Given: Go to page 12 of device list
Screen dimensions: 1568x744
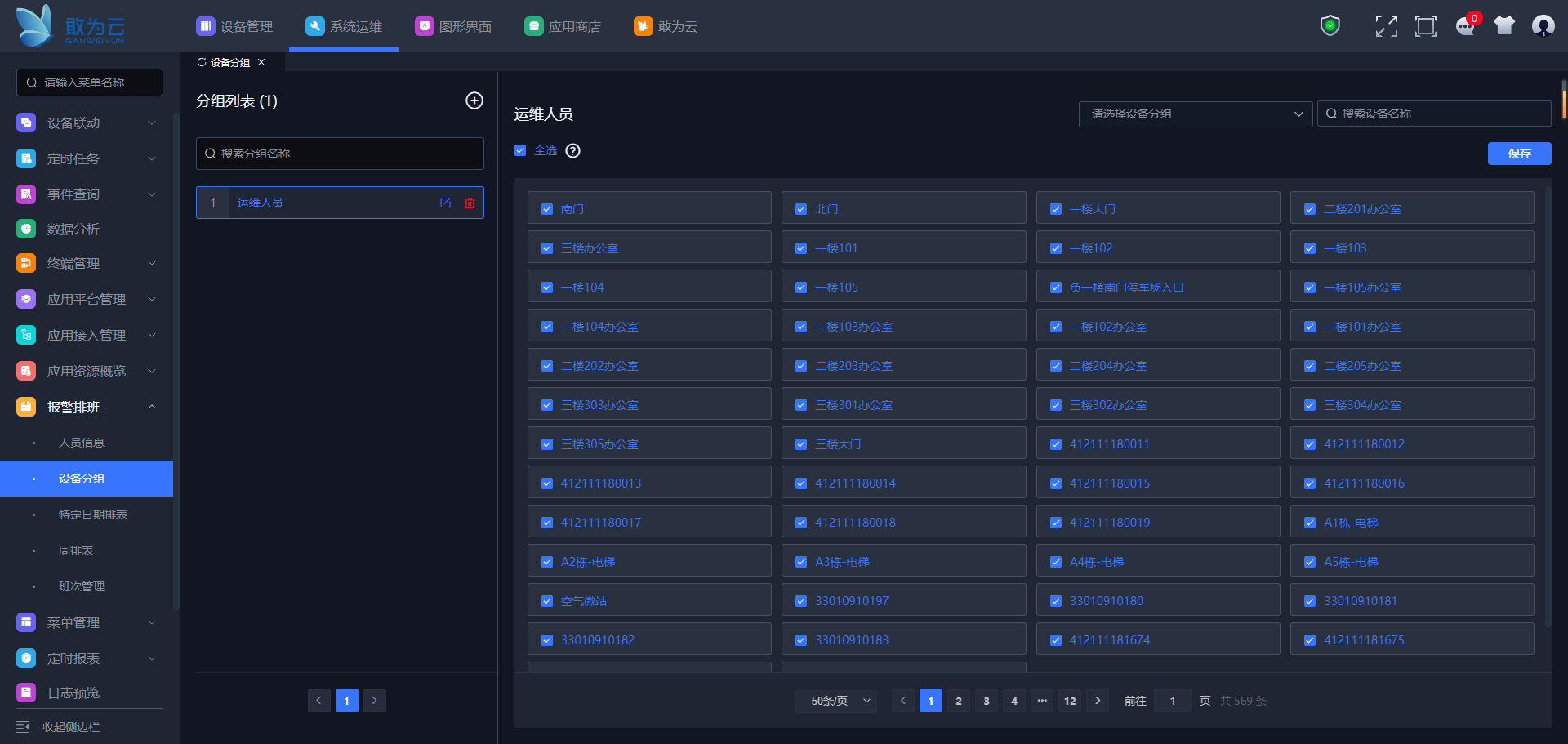Looking at the screenshot, I should pyautogui.click(x=1070, y=701).
